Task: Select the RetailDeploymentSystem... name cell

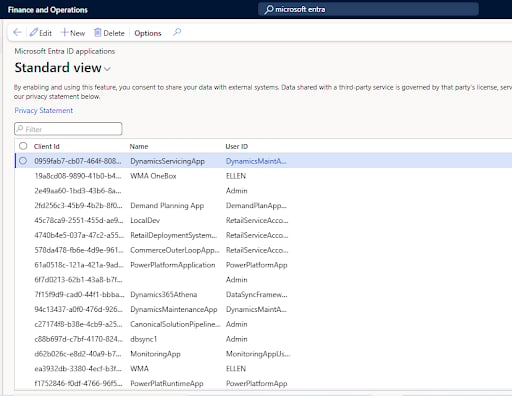Action: (174, 235)
